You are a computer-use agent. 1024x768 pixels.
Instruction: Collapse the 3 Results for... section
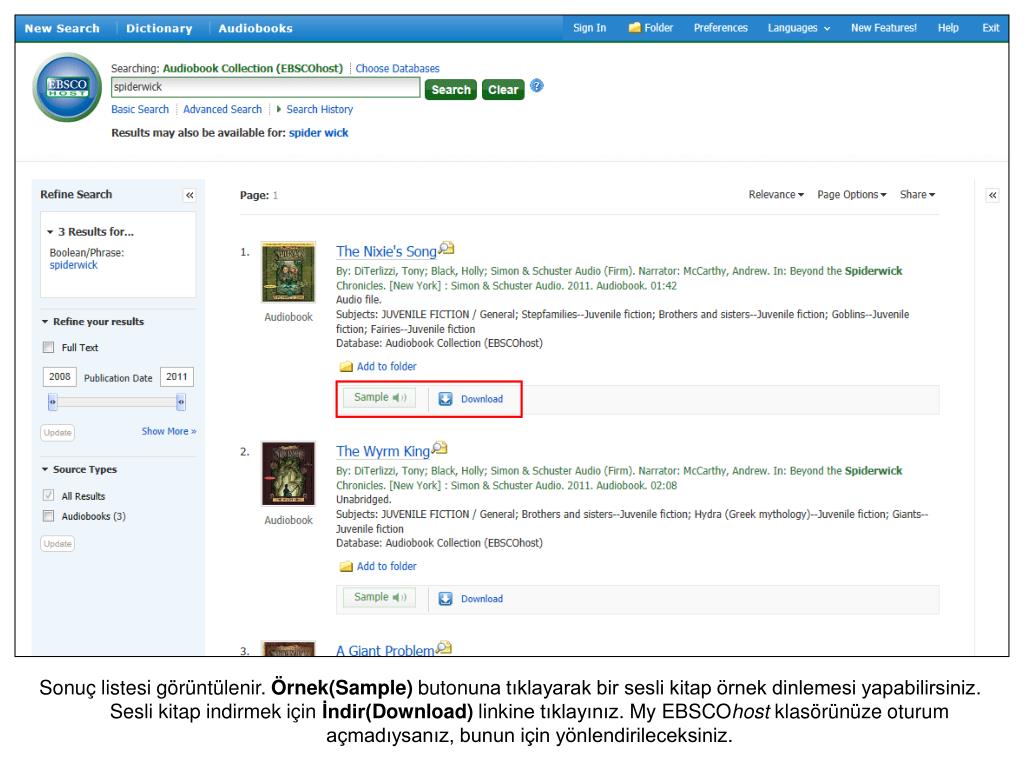(50, 232)
